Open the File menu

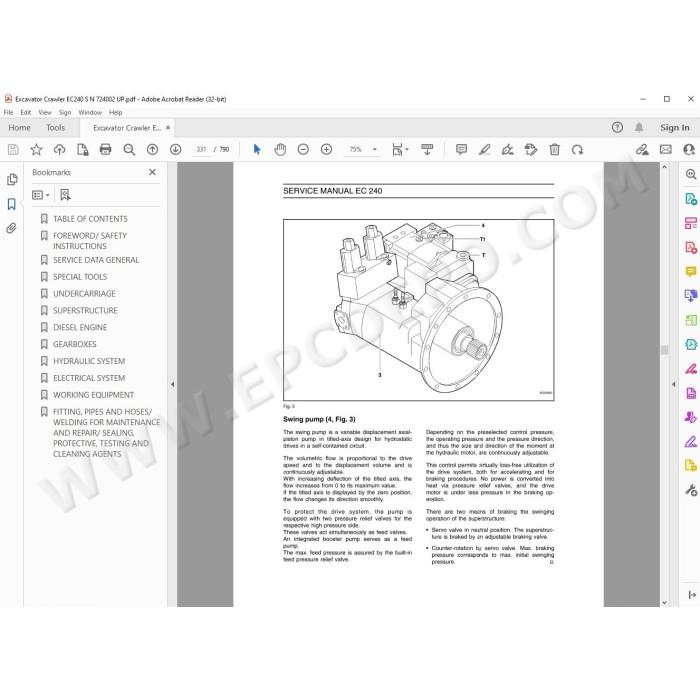tap(8, 112)
